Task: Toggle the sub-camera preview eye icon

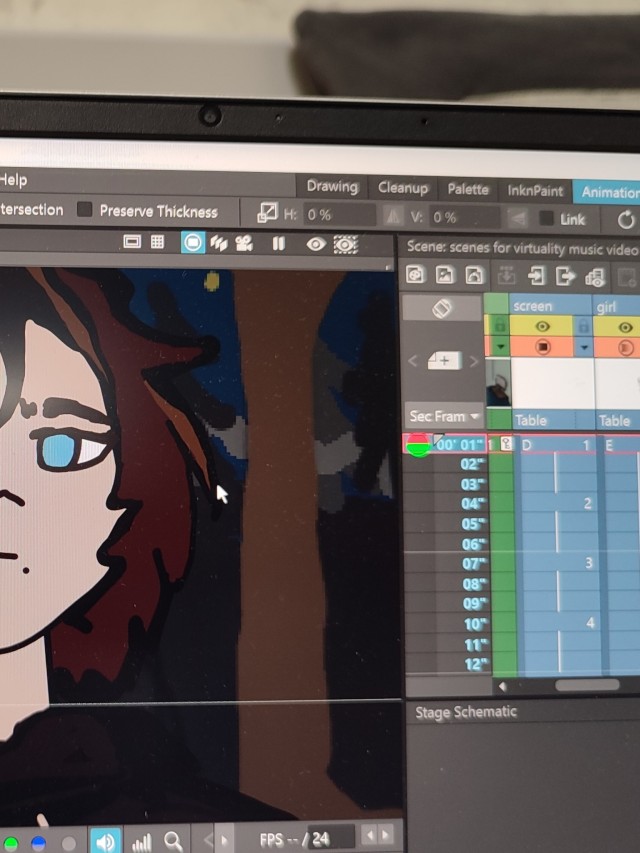Action: 346,245
